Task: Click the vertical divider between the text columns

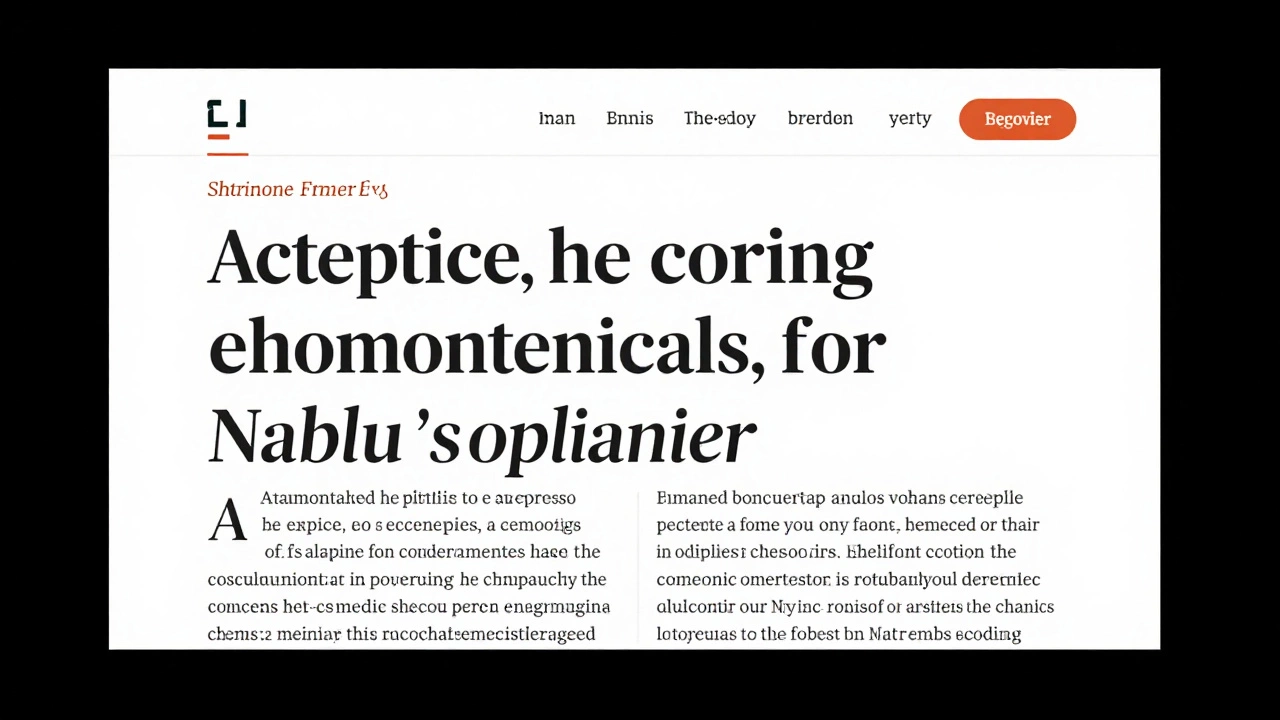Action: click(x=638, y=568)
